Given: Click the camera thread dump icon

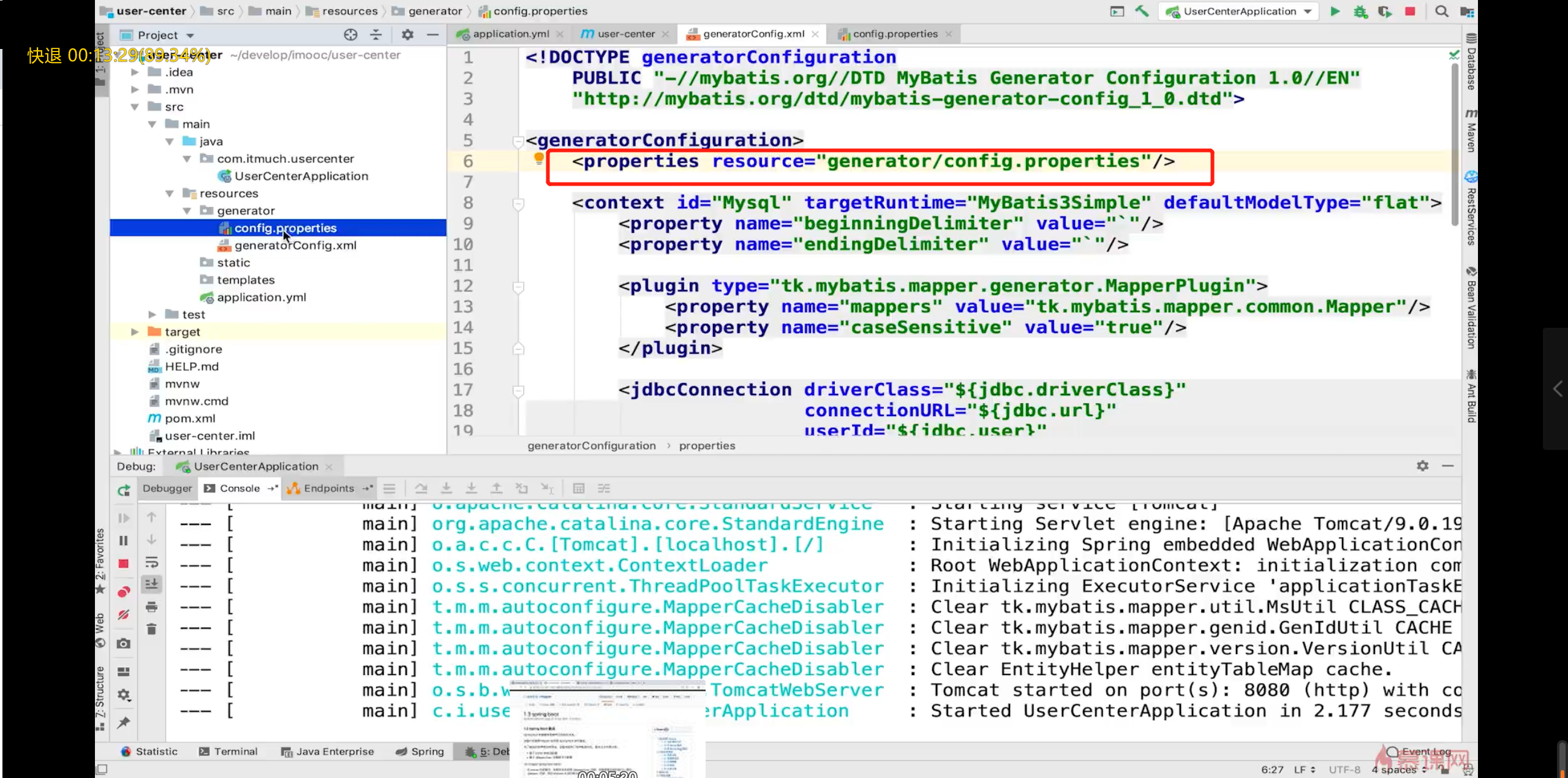Looking at the screenshot, I should (x=124, y=643).
